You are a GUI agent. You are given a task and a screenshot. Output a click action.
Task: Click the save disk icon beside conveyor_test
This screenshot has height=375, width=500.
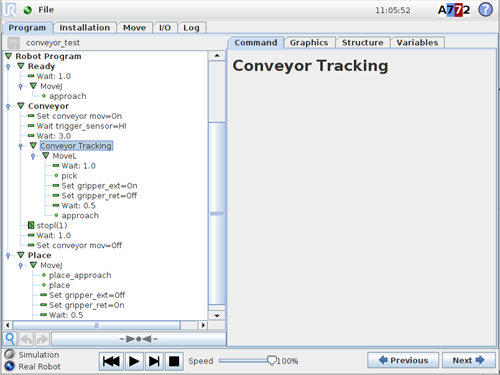pos(14,43)
